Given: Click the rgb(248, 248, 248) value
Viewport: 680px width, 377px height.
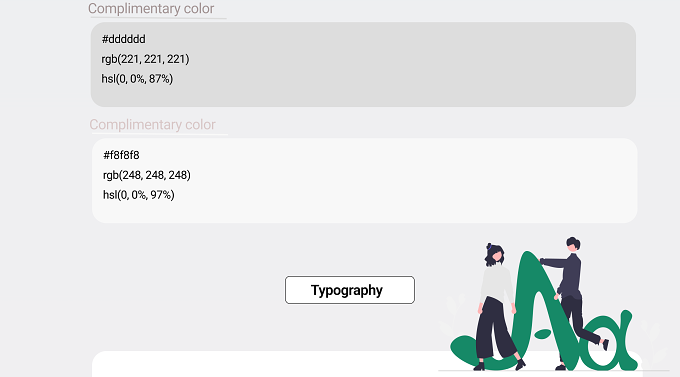Looking at the screenshot, I should [x=147, y=175].
